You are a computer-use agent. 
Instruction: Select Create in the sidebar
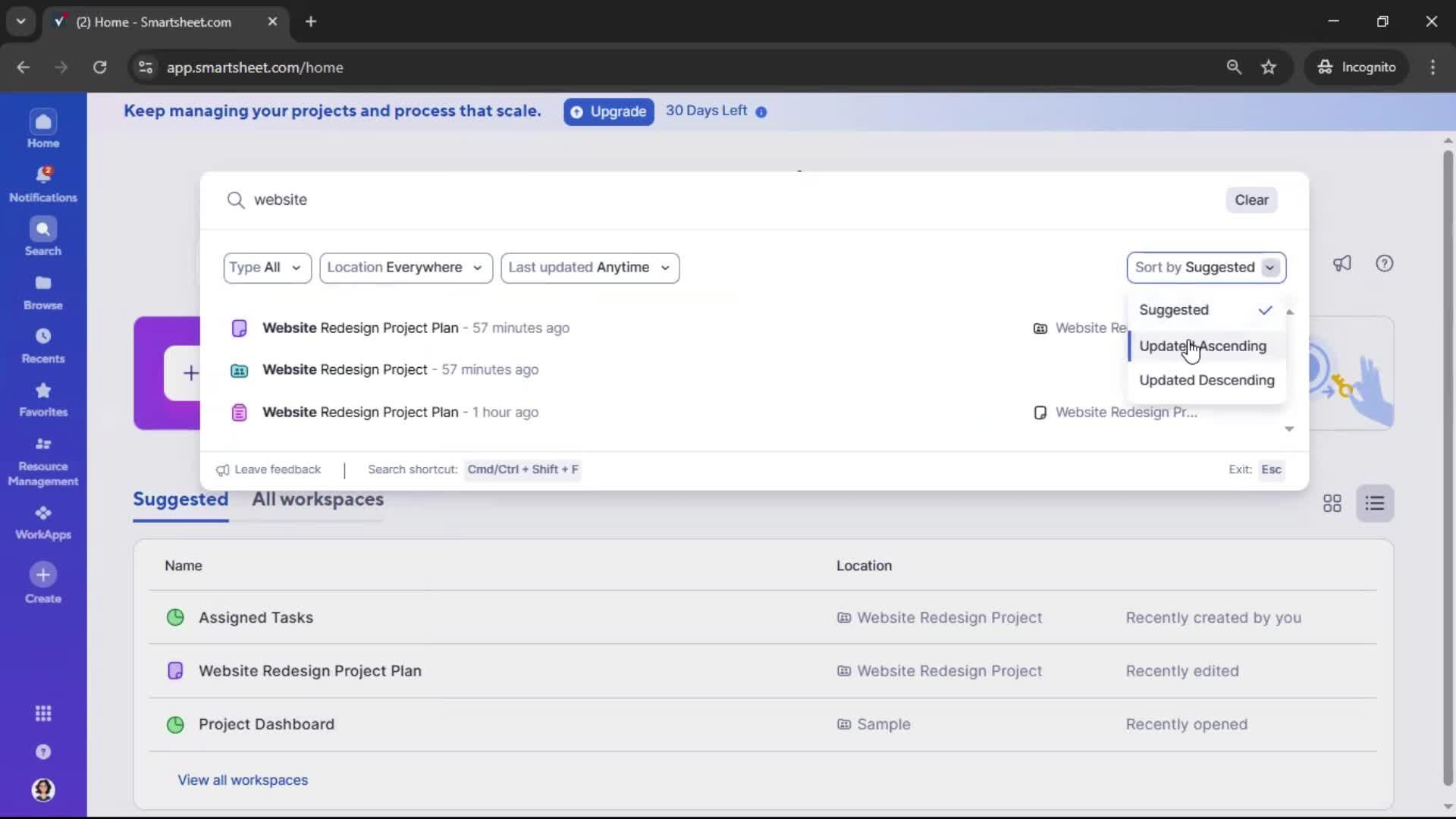42,582
